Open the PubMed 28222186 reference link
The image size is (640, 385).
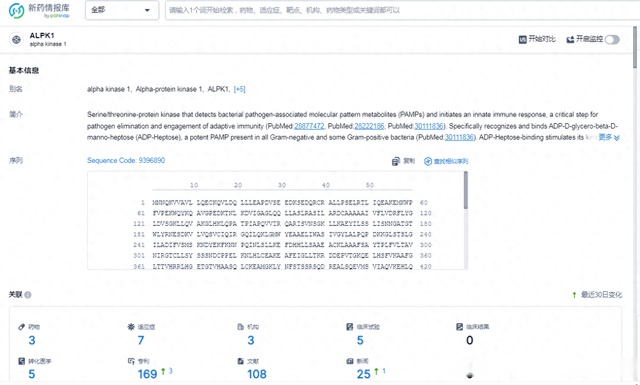click(369, 126)
